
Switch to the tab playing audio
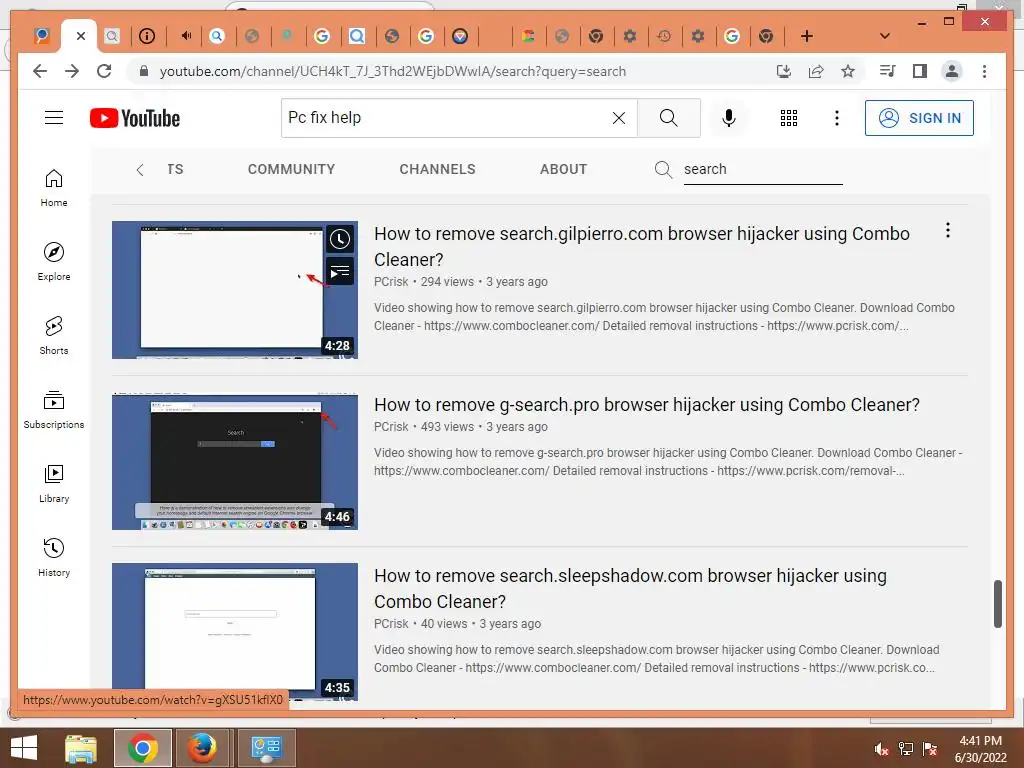[x=185, y=36]
